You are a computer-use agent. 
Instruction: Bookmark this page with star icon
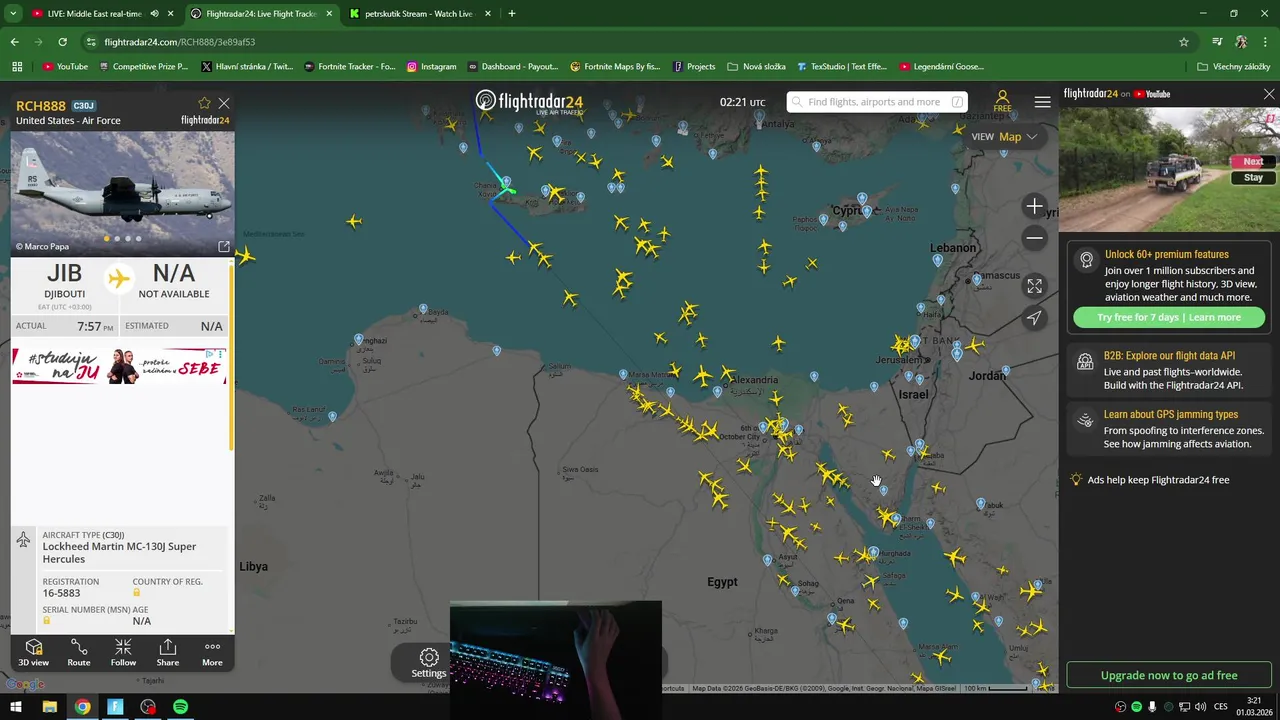tap(1184, 42)
